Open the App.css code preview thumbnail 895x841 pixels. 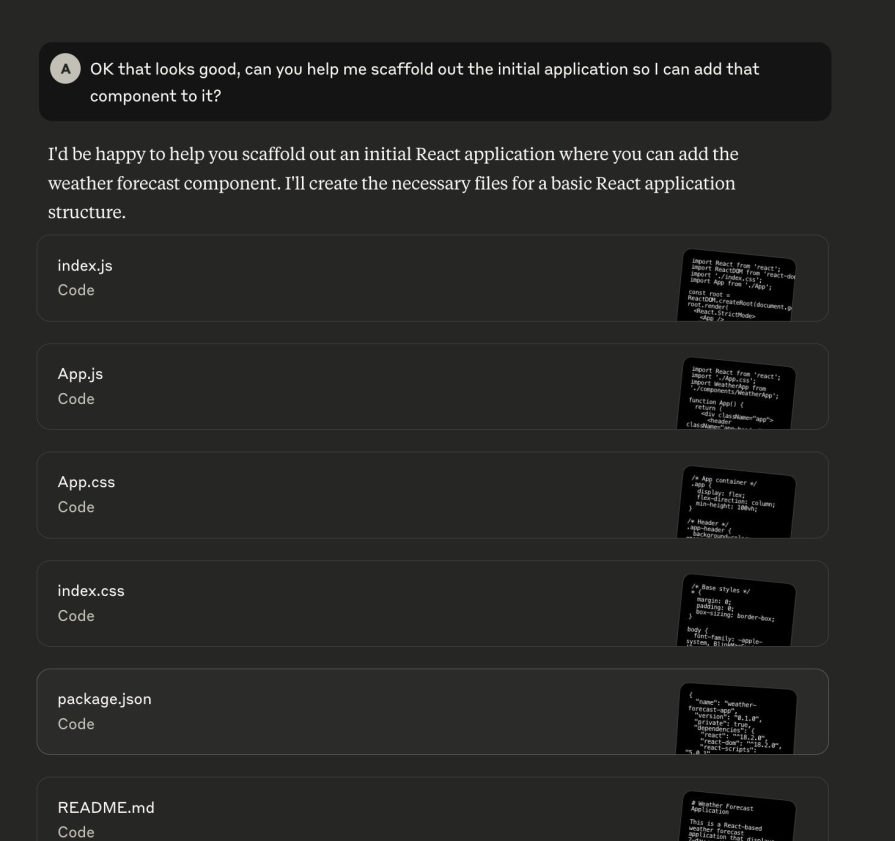(x=738, y=503)
